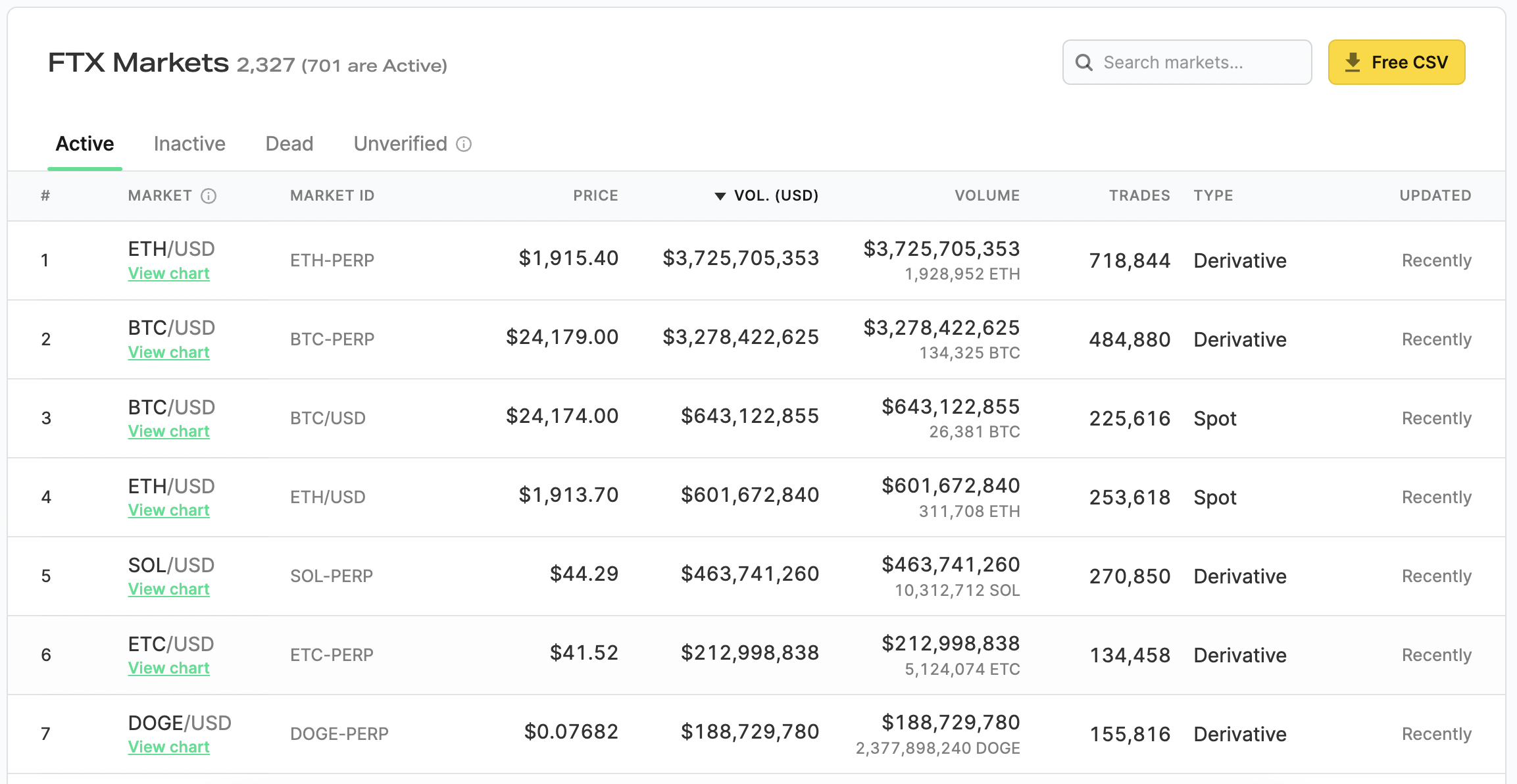This screenshot has width=1517, height=784.
Task: Click Spot type in BTC/USD row
Action: coord(1215,419)
